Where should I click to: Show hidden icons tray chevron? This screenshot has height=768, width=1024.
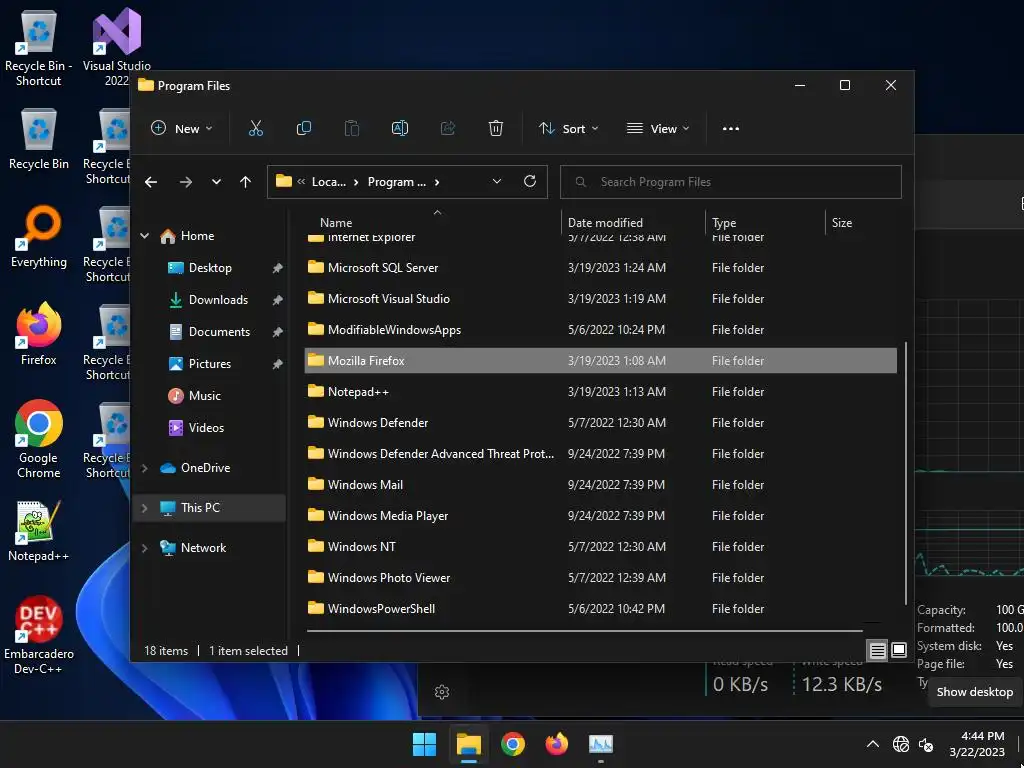point(872,744)
